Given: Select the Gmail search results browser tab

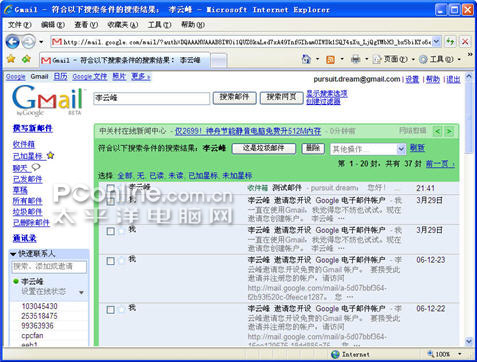Looking at the screenshot, I should pyautogui.click(x=125, y=60).
